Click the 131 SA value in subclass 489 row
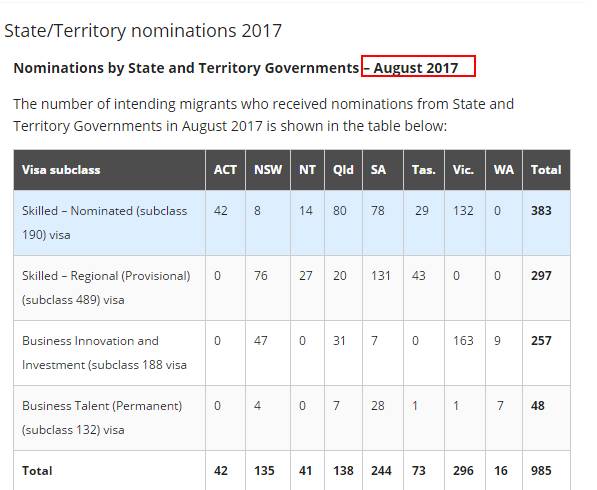597x490 pixels. (381, 276)
